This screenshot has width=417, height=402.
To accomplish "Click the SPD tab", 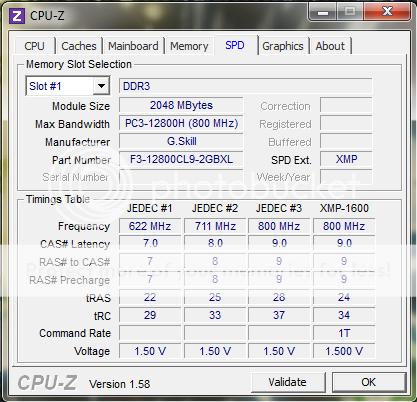I will pyautogui.click(x=235, y=45).
